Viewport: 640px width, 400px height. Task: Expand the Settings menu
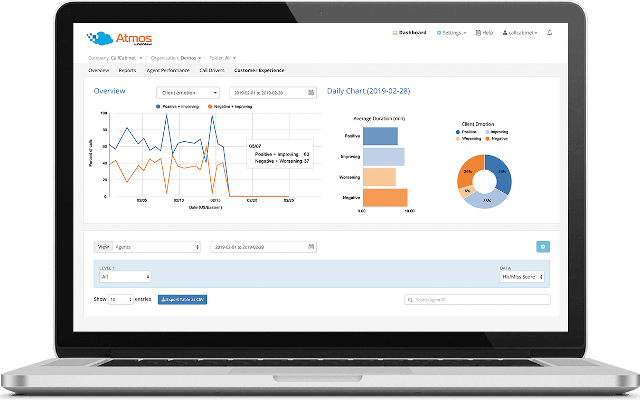point(451,33)
